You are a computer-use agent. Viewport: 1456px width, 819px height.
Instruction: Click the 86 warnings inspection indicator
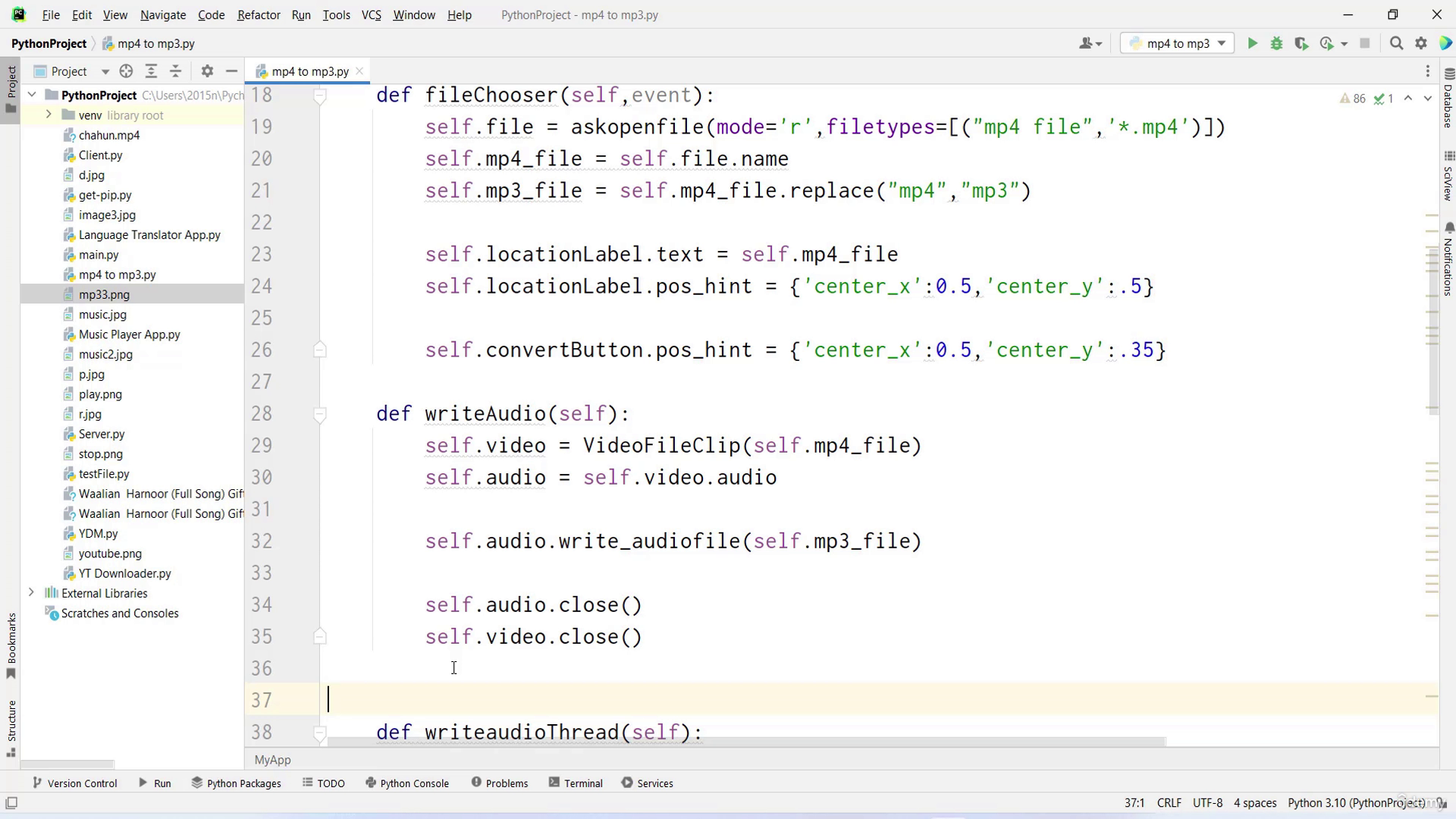[x=1353, y=99]
